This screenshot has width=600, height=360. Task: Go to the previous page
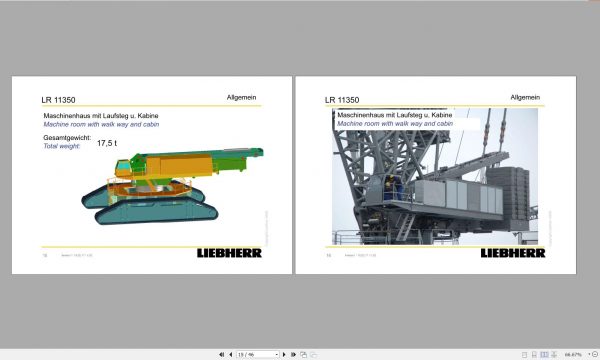(x=231, y=355)
